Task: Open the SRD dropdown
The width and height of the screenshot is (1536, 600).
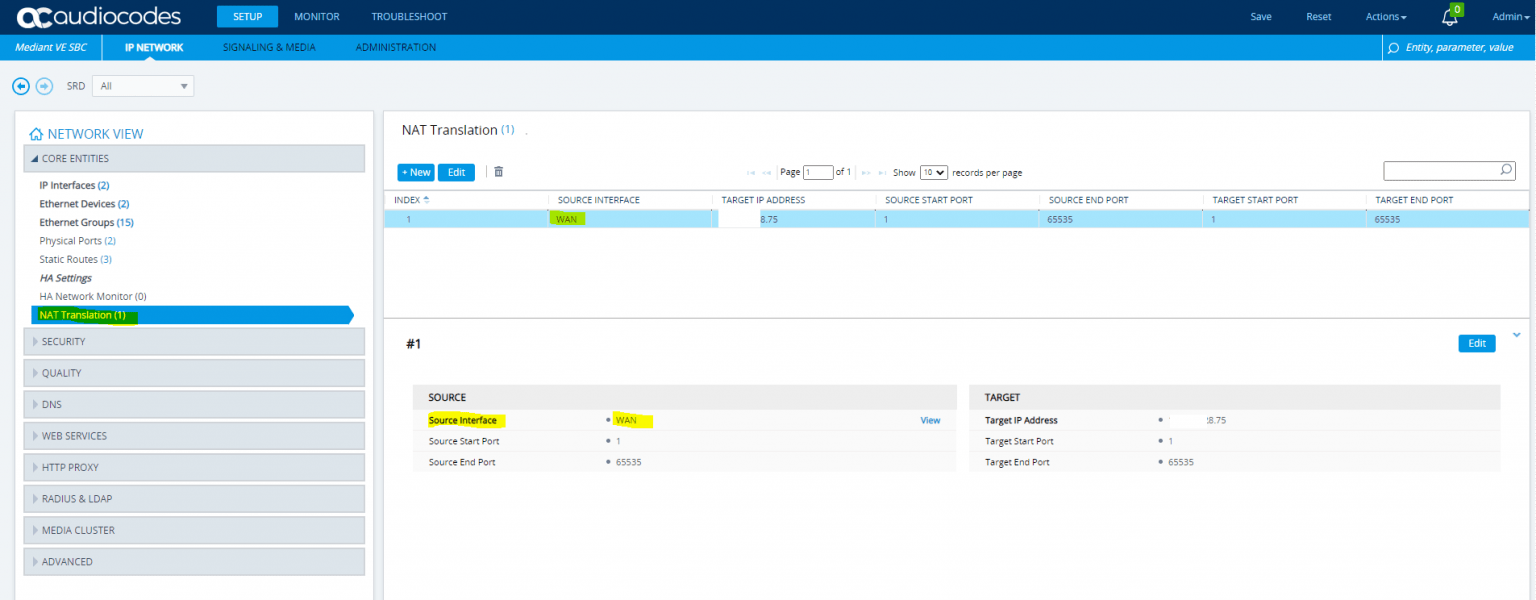Action: 143,86
